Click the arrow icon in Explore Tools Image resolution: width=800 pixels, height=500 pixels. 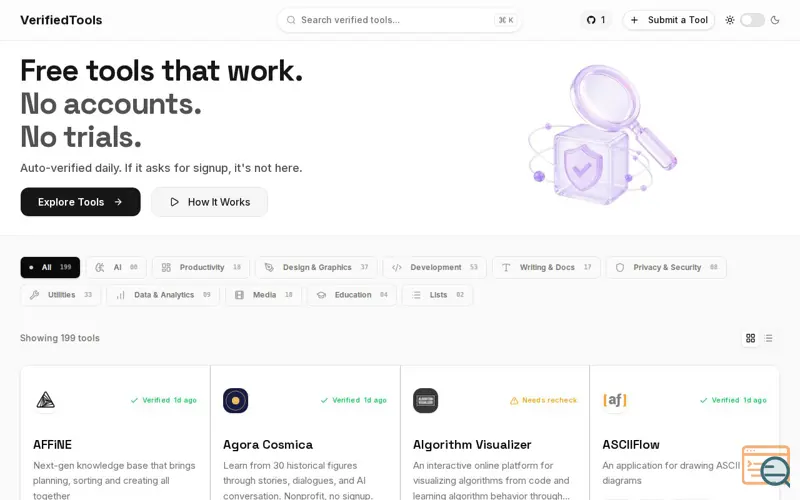[x=118, y=202]
